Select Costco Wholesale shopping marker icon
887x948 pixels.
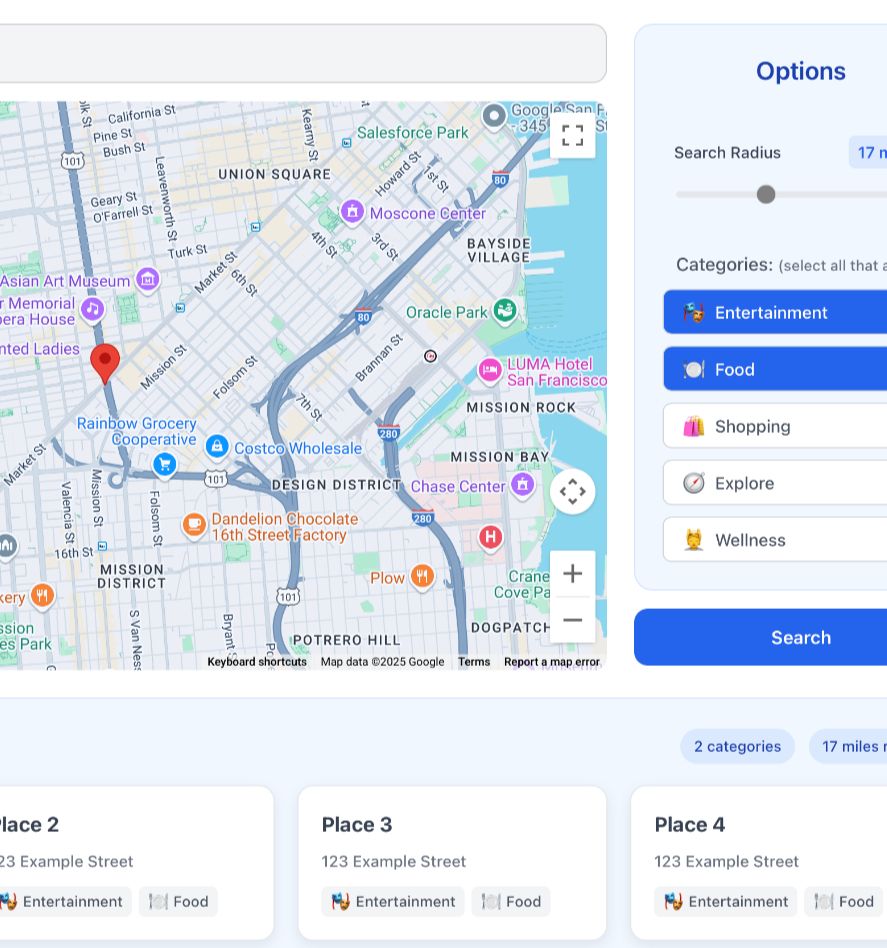[217, 447]
